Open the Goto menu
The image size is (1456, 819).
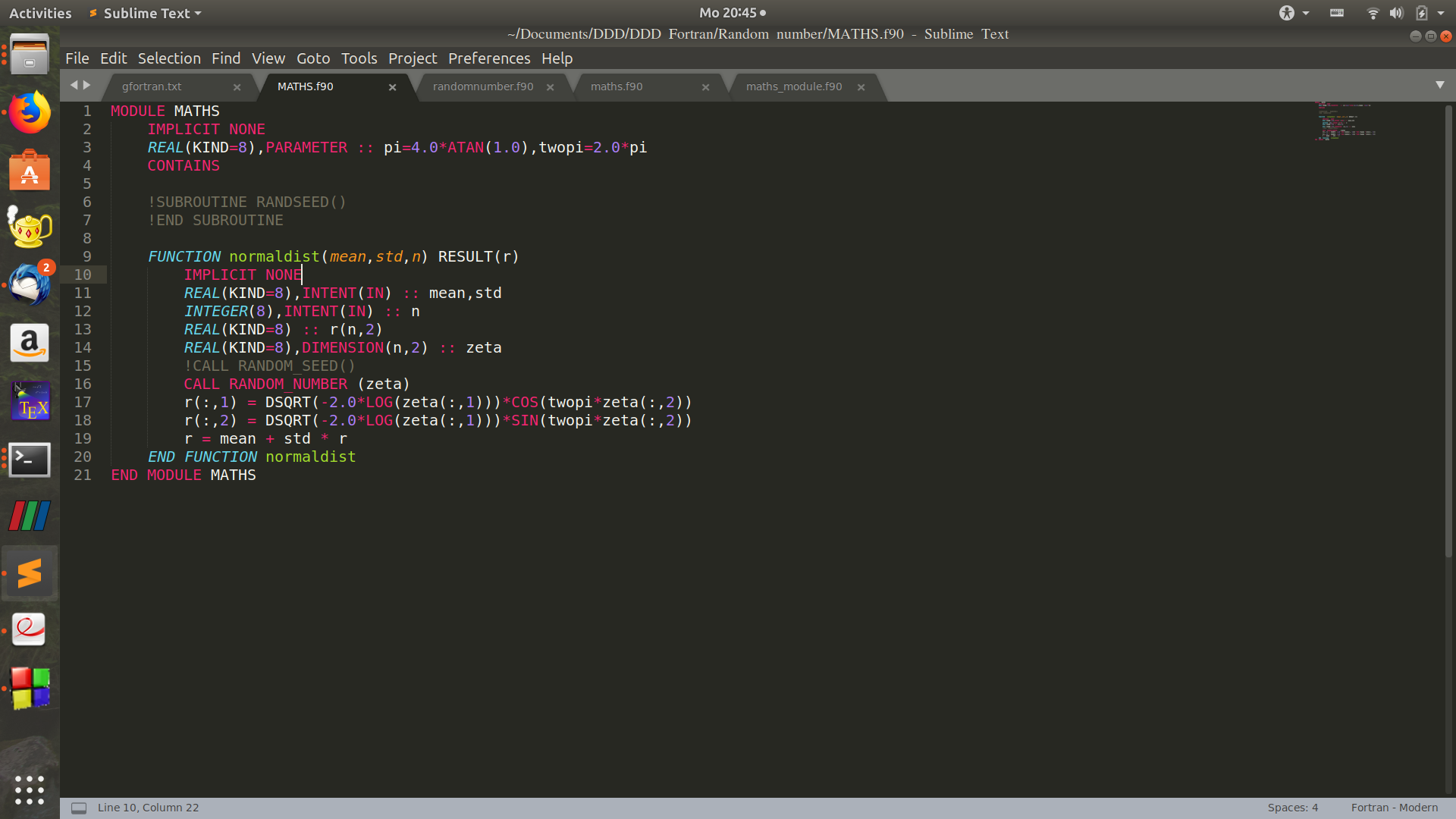[313, 58]
